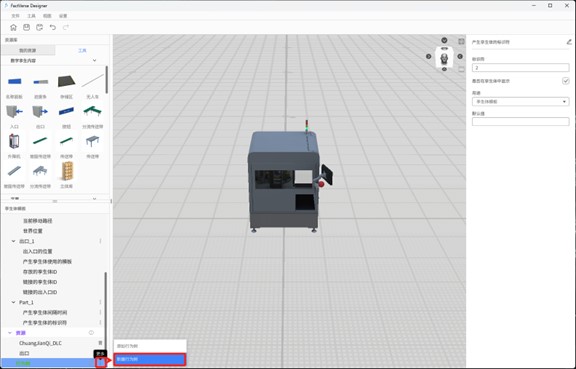The width and height of the screenshot is (576, 369).
Task: Open the usage (用途) dropdown in properties
Action: pyautogui.click(x=521, y=101)
